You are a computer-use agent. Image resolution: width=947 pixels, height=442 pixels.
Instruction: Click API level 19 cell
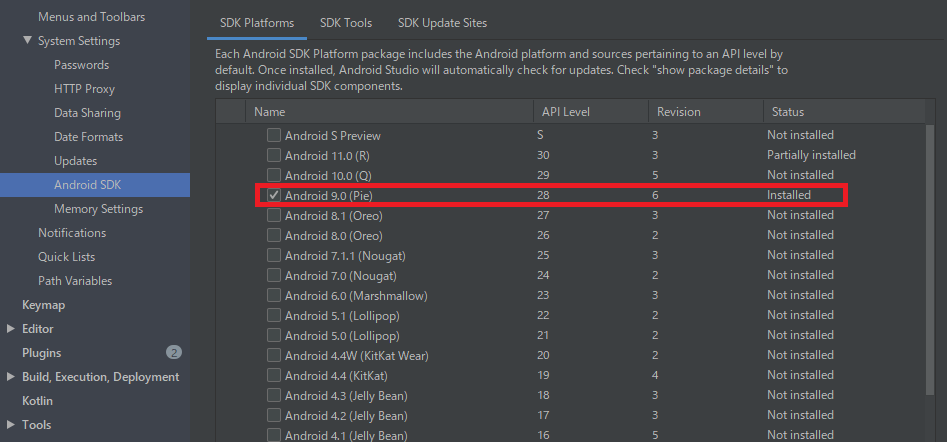pyautogui.click(x=543, y=375)
